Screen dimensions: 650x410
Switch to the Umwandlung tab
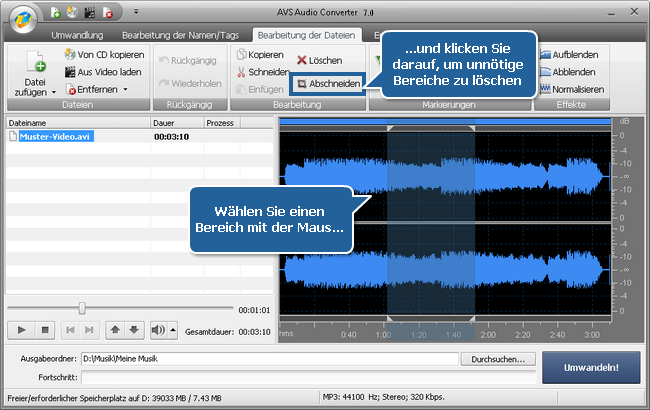[x=78, y=35]
